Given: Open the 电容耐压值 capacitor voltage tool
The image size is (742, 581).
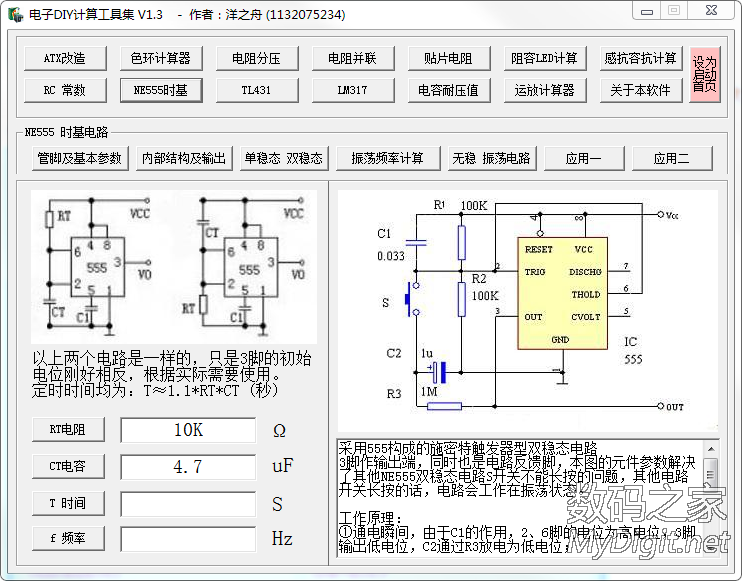Looking at the screenshot, I should [449, 90].
